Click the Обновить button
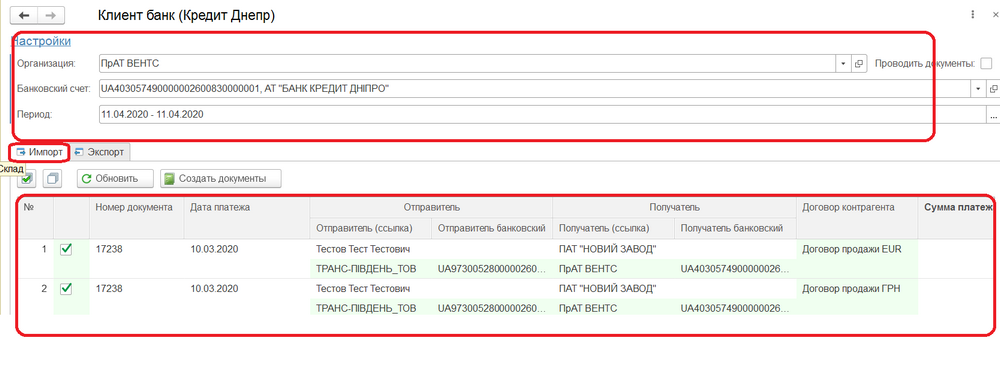The height and width of the screenshot is (388, 1000). tap(115, 179)
